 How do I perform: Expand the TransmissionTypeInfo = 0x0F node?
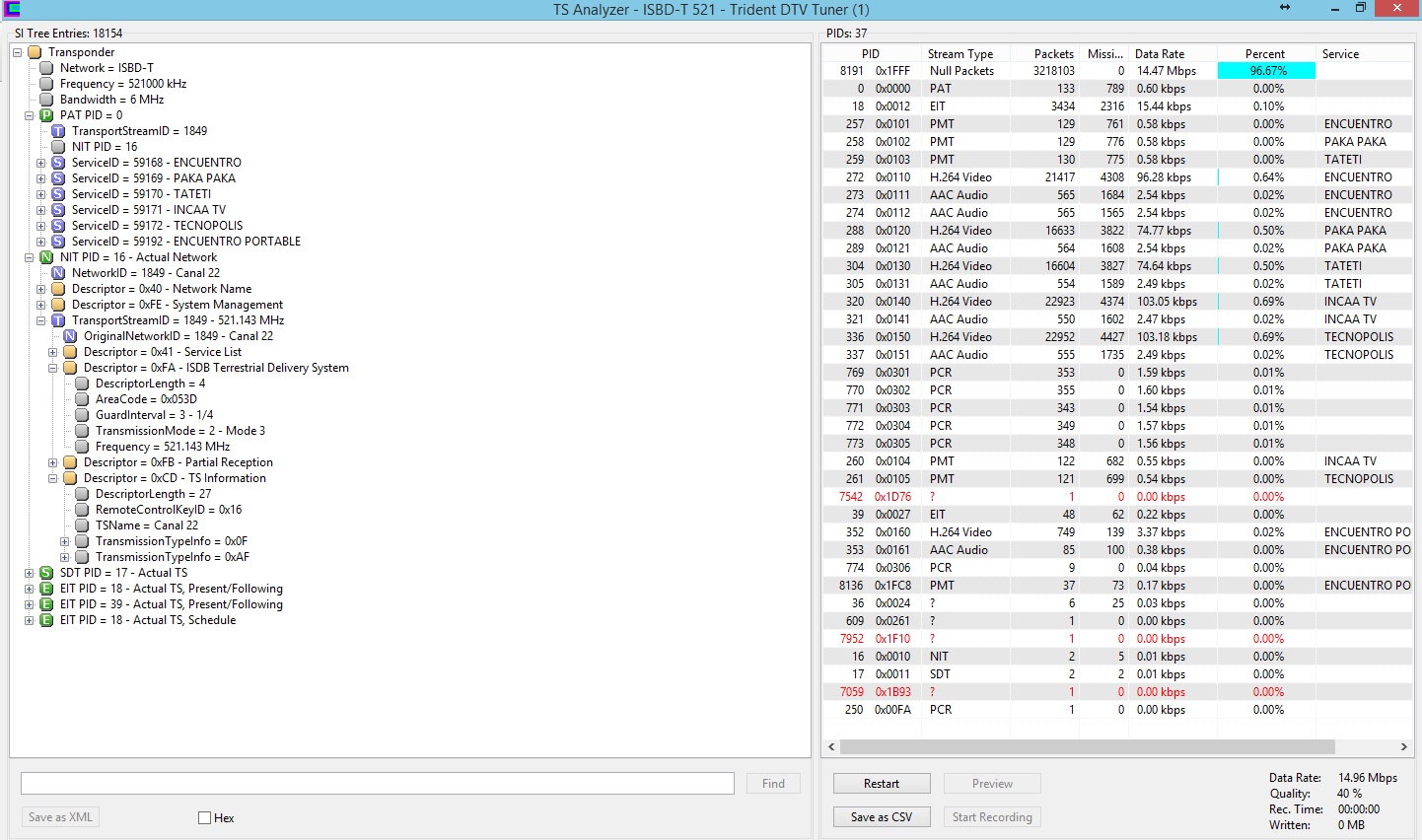pyautogui.click(x=65, y=541)
